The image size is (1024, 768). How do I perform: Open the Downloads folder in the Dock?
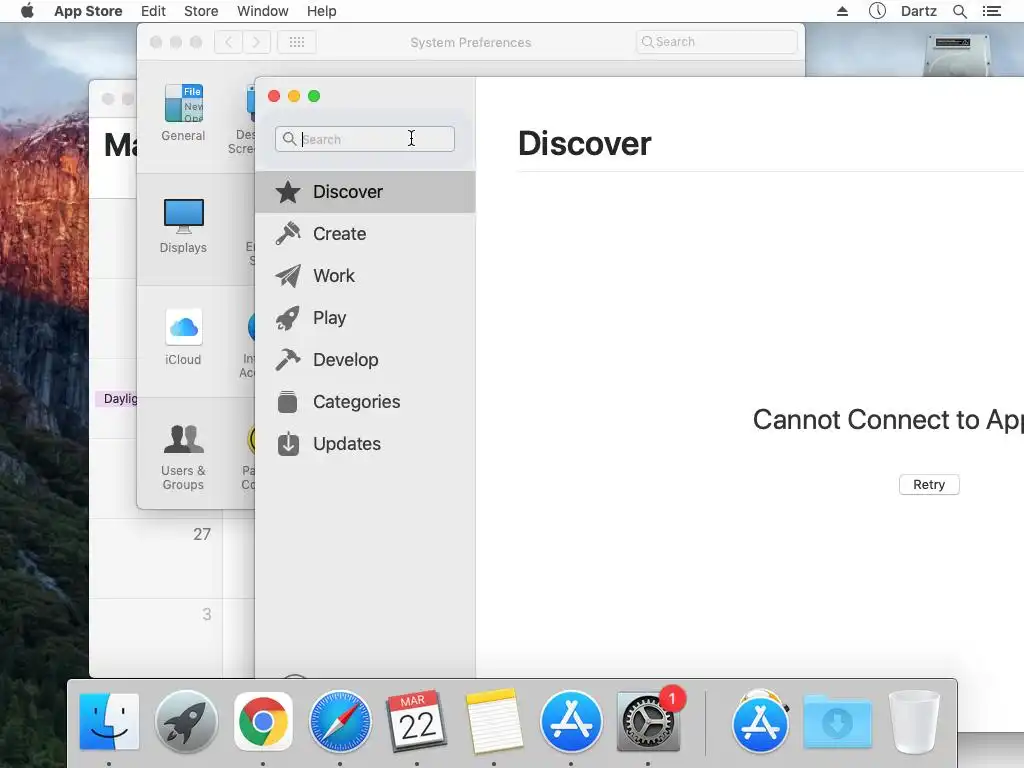click(837, 721)
